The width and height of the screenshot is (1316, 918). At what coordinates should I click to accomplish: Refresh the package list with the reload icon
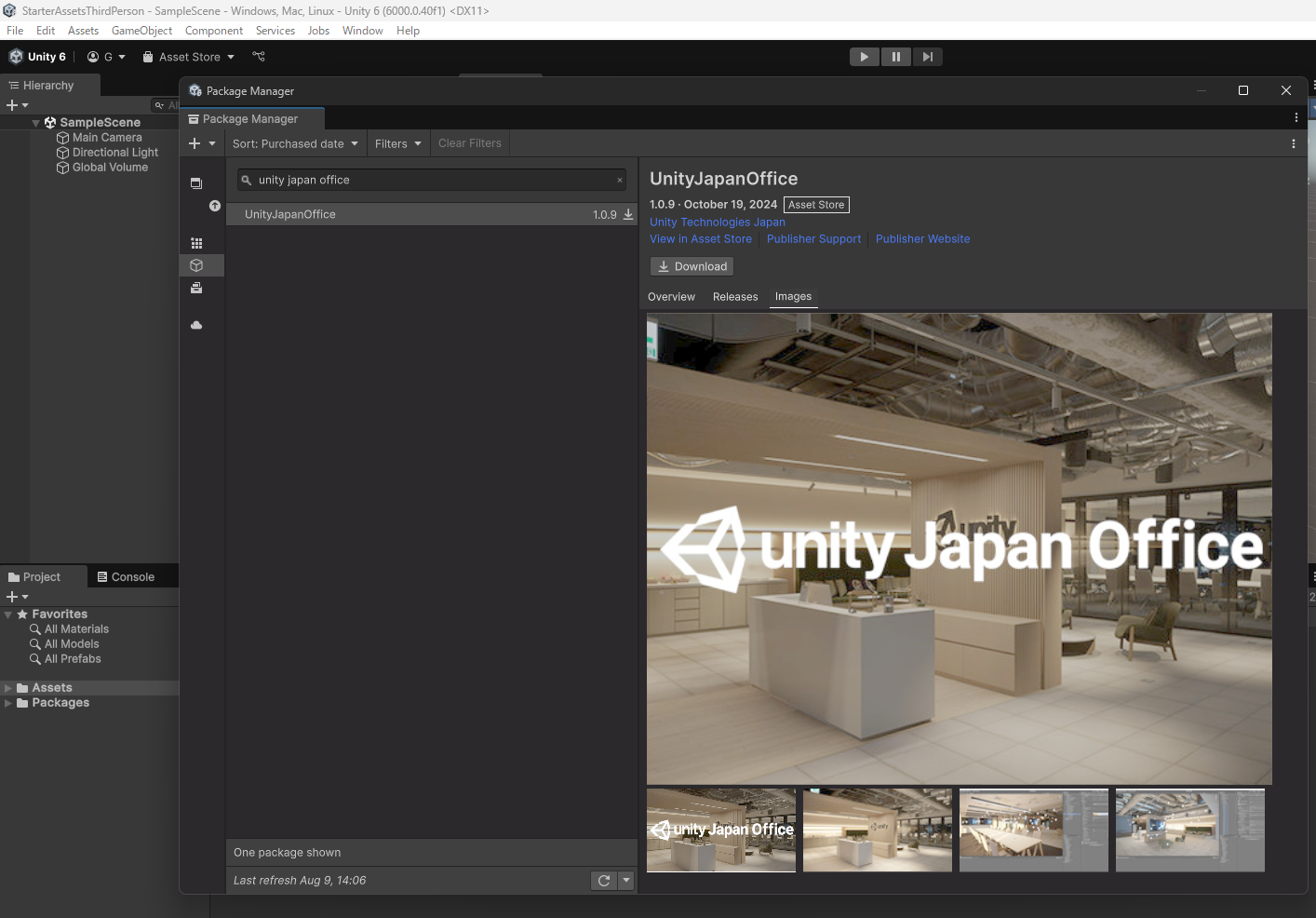coord(604,881)
